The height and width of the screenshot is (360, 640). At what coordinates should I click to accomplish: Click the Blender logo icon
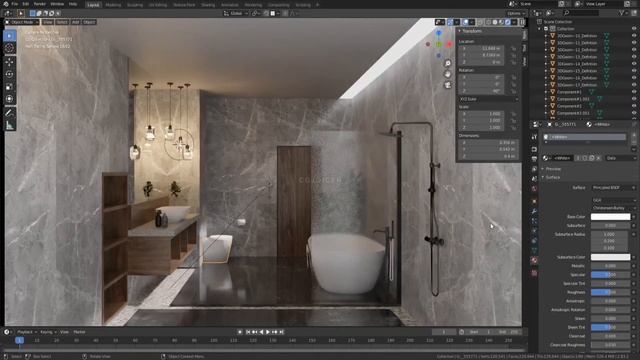(5, 4)
